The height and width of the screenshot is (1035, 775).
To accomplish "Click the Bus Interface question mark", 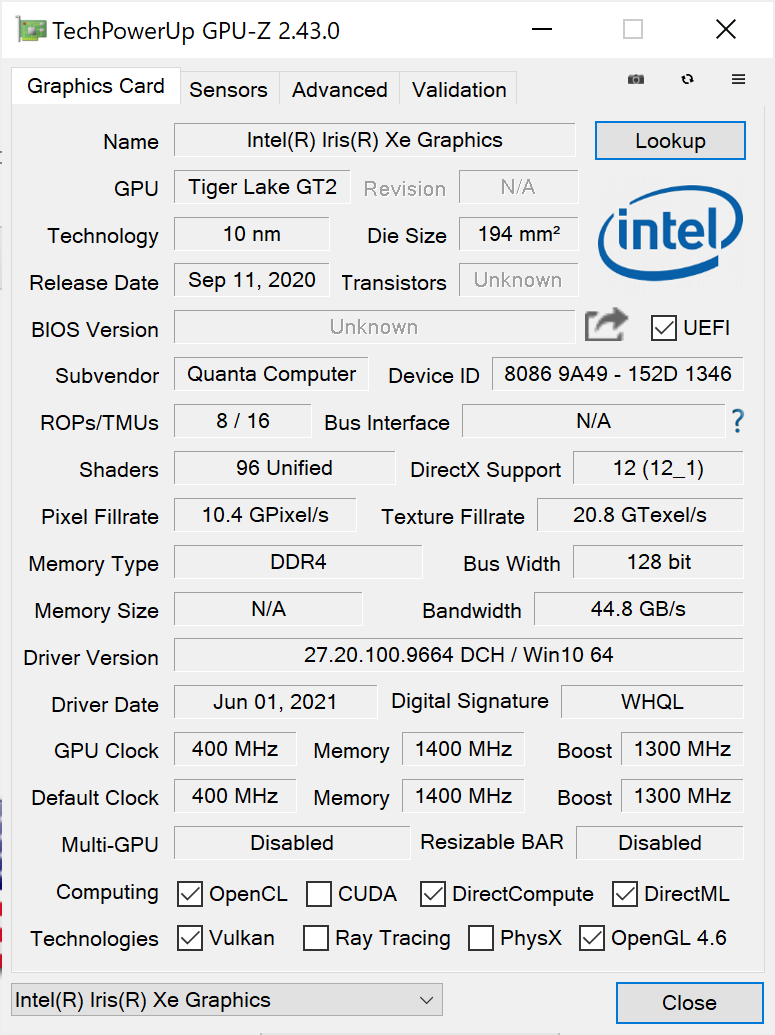I will [x=738, y=421].
